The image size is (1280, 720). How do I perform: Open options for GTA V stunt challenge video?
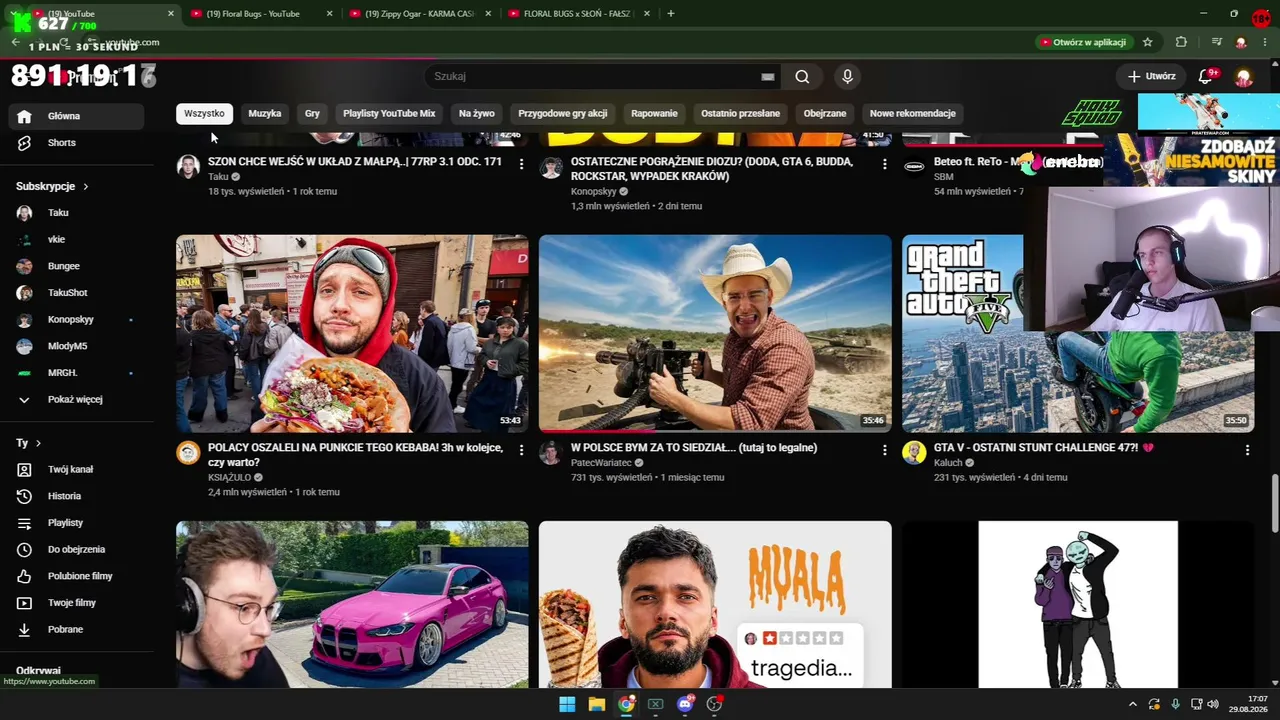[x=1247, y=450]
